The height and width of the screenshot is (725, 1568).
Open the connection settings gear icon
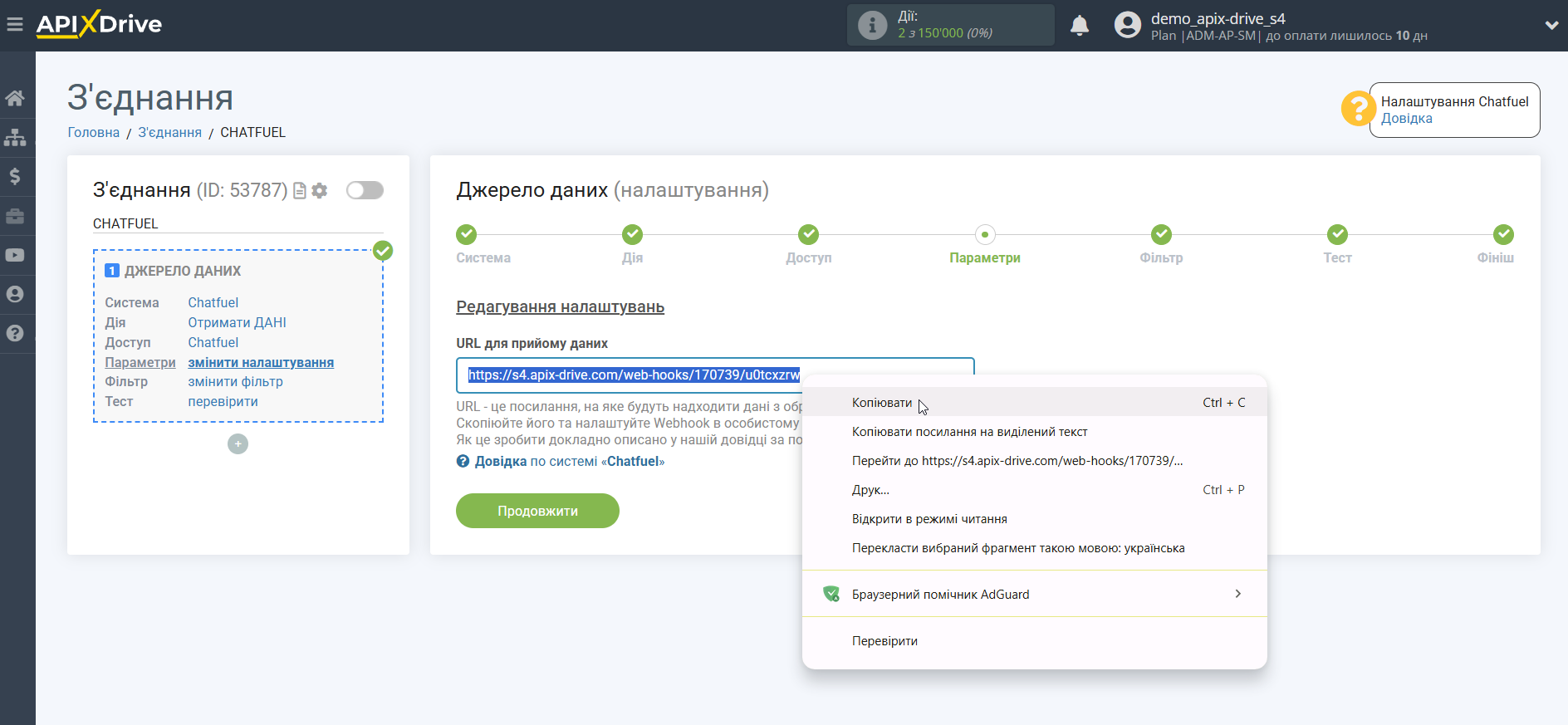click(320, 191)
